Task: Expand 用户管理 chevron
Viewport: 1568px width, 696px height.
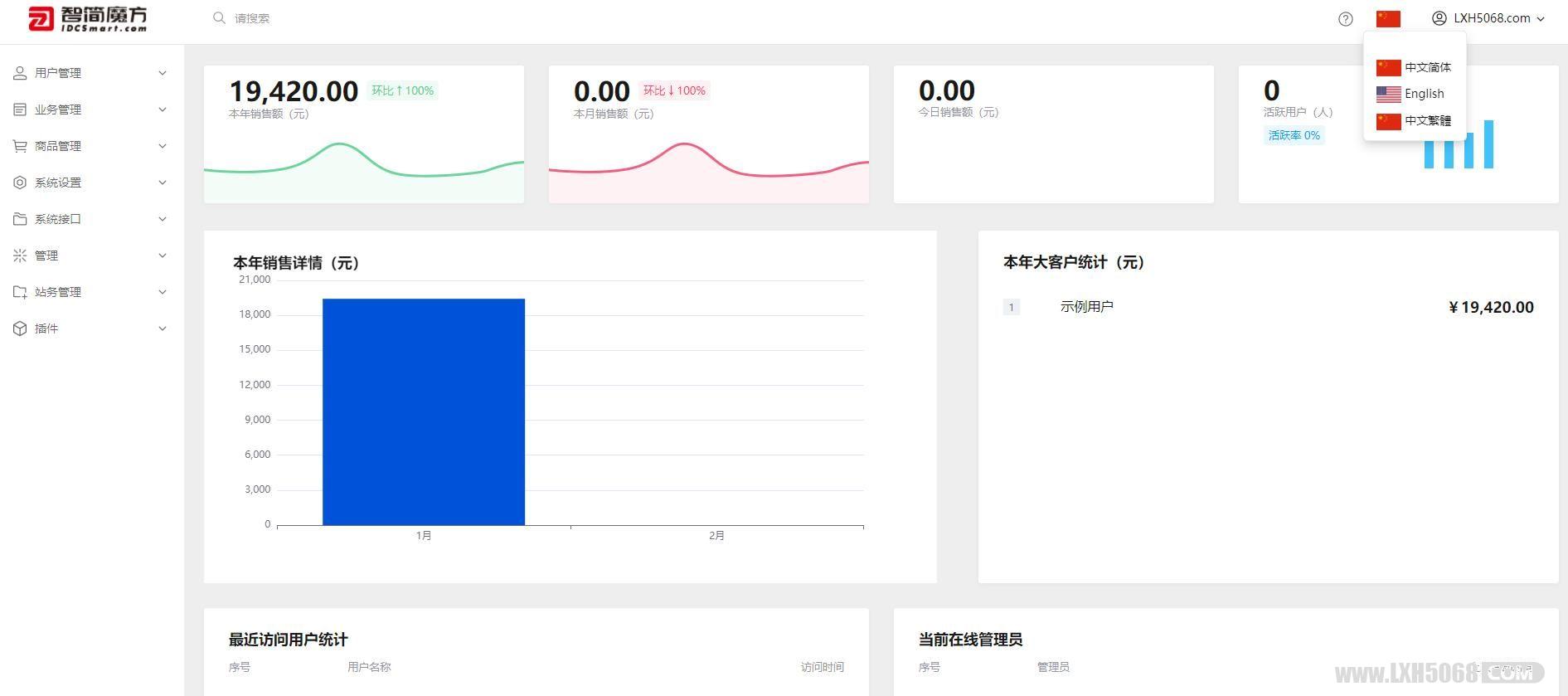Action: 163,73
